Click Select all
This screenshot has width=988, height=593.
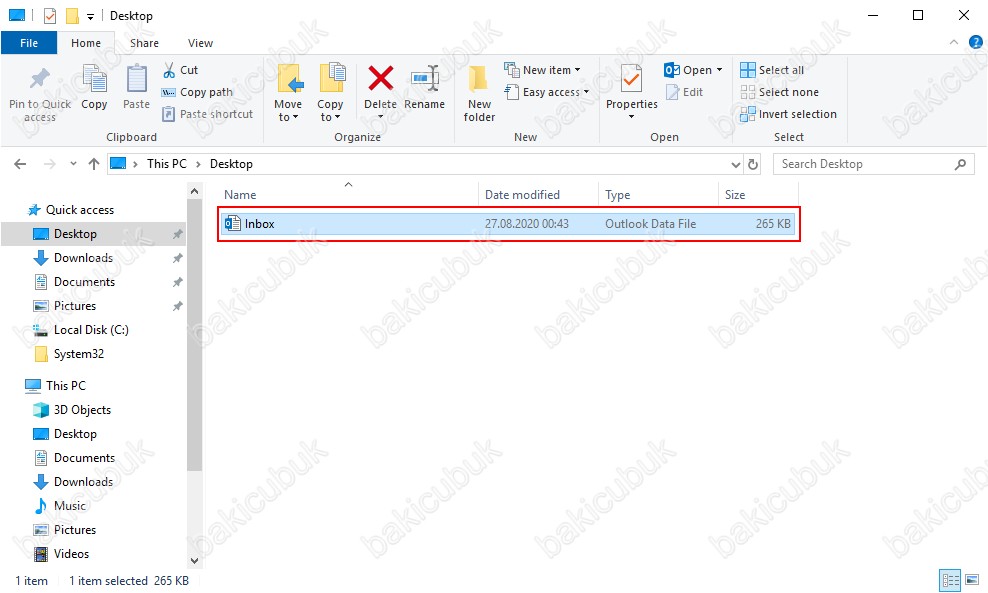pos(772,70)
